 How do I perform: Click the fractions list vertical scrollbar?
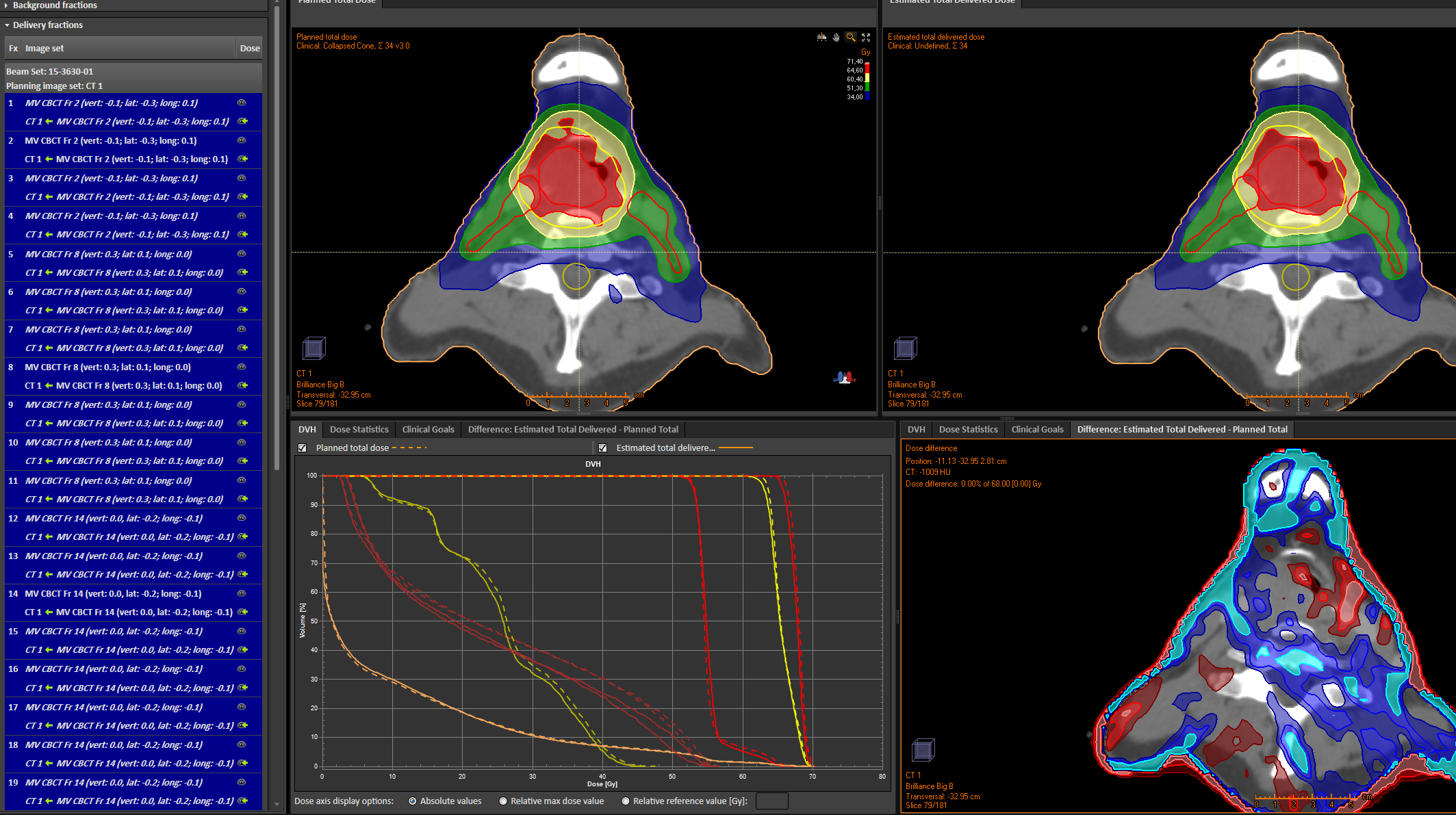coord(277,240)
